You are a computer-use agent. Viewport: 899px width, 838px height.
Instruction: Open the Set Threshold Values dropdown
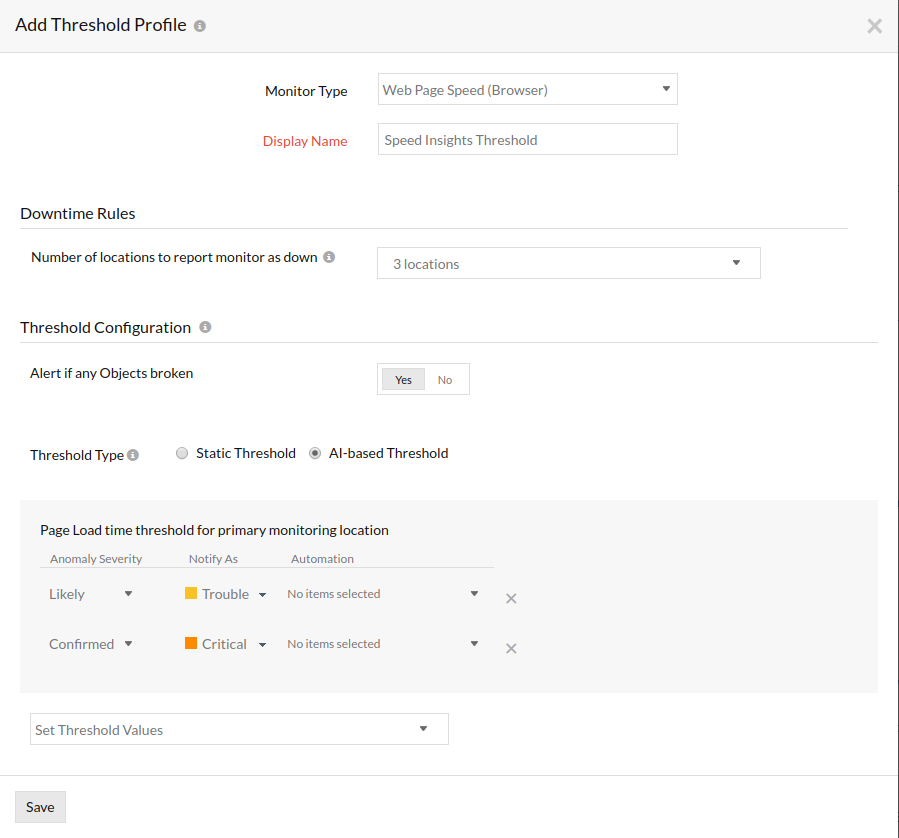[x=239, y=729]
